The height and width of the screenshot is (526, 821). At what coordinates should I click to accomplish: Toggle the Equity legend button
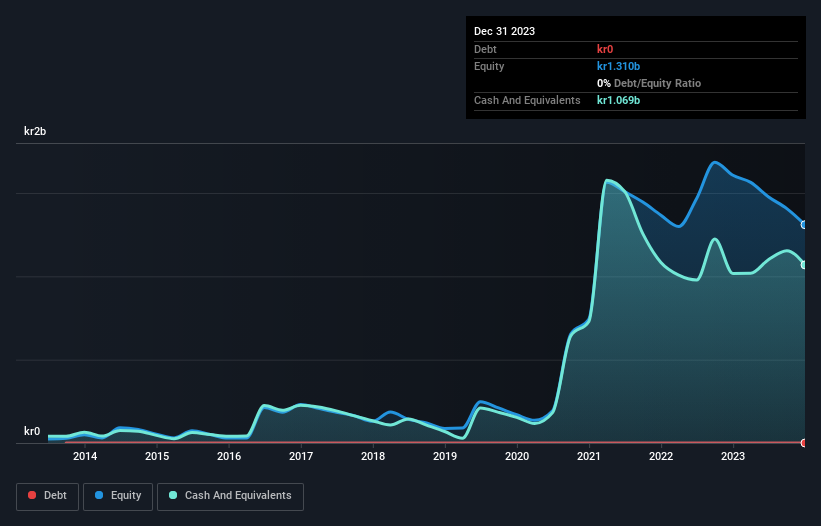click(118, 496)
